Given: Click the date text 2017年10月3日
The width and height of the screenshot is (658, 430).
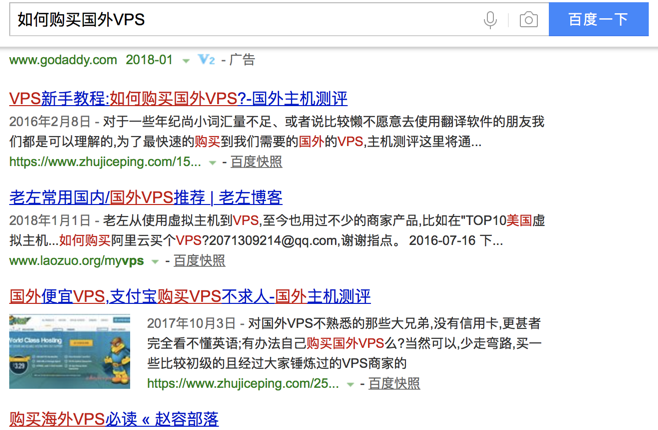Looking at the screenshot, I should click(191, 323).
